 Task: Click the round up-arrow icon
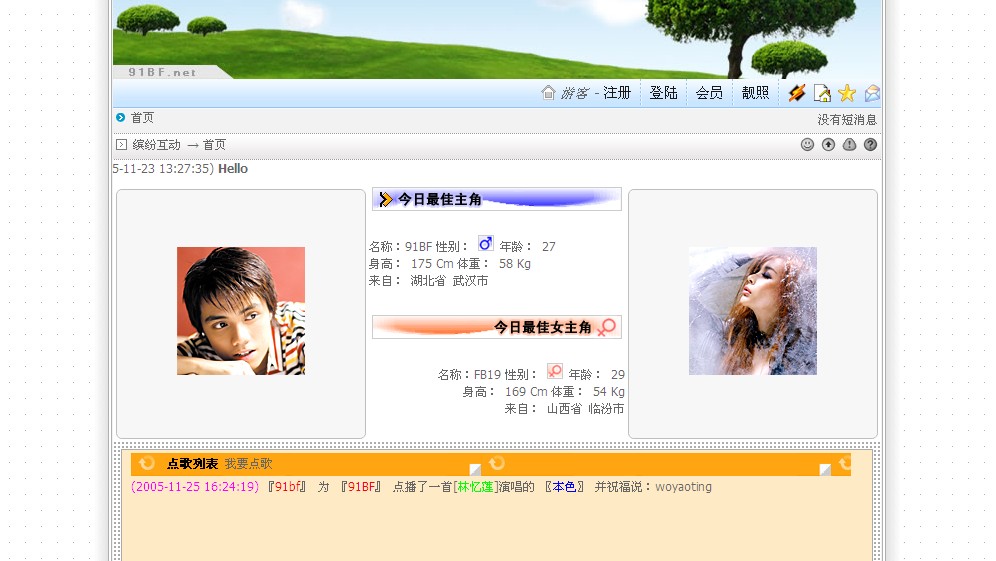coord(828,144)
